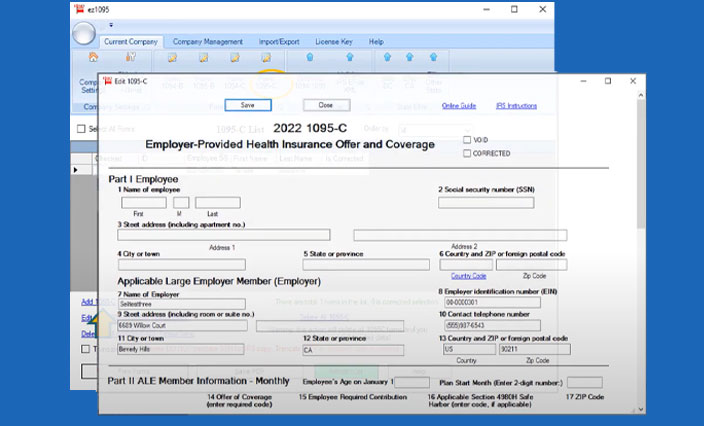Viewport: 704px width, 426px height.
Task: Click the Other State e-file arrow icon
Action: [433, 57]
